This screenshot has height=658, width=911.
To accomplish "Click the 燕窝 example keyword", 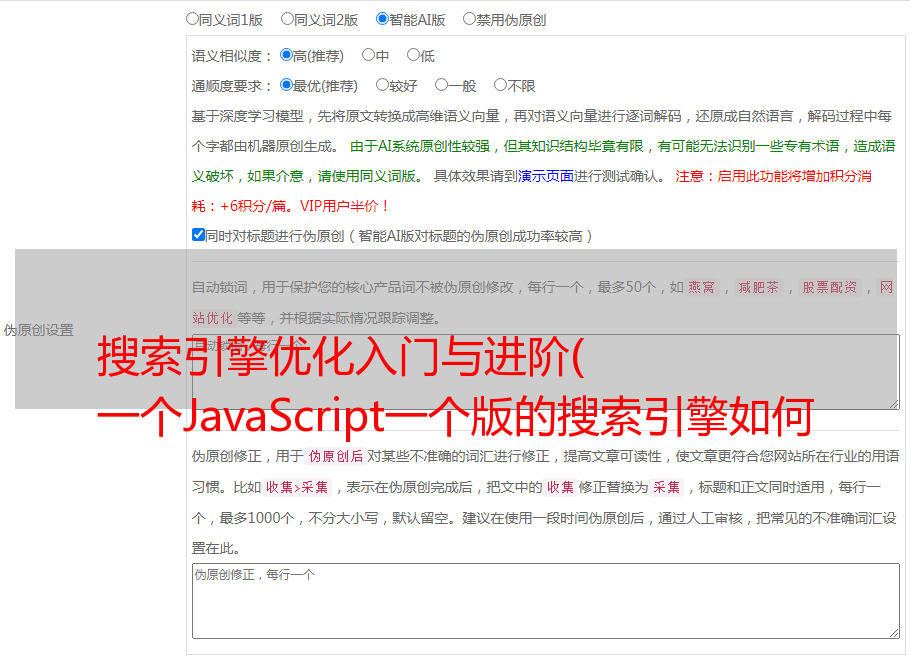I will click(701, 287).
